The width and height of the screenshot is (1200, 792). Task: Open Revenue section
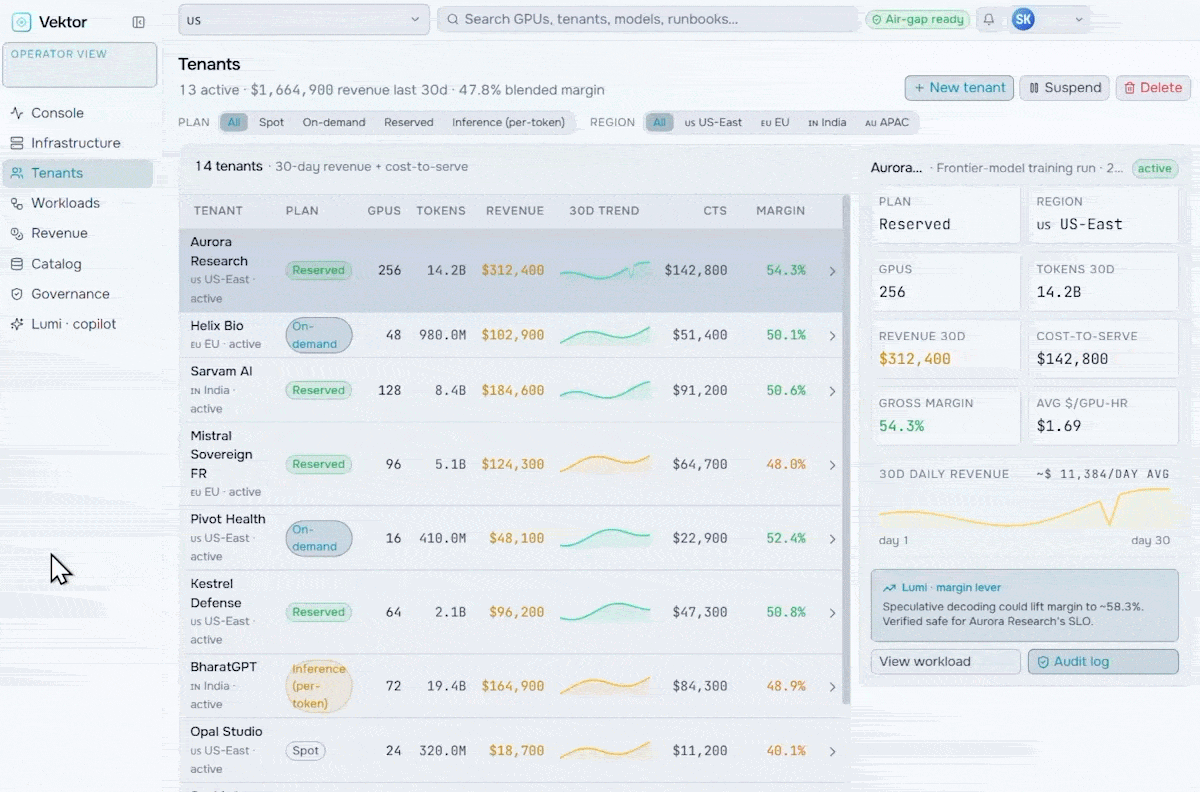click(x=78, y=233)
